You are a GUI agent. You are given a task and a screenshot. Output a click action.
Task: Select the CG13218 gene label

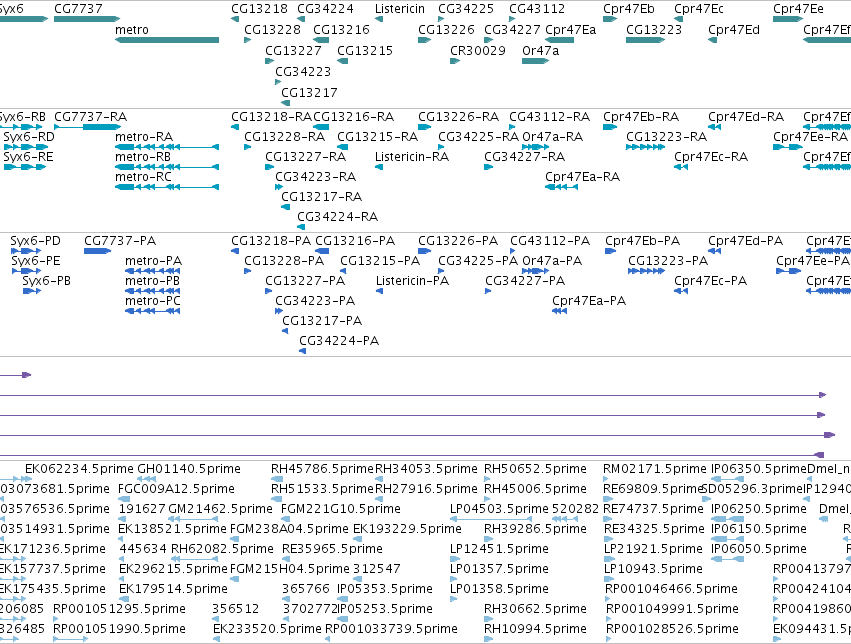tap(259, 9)
